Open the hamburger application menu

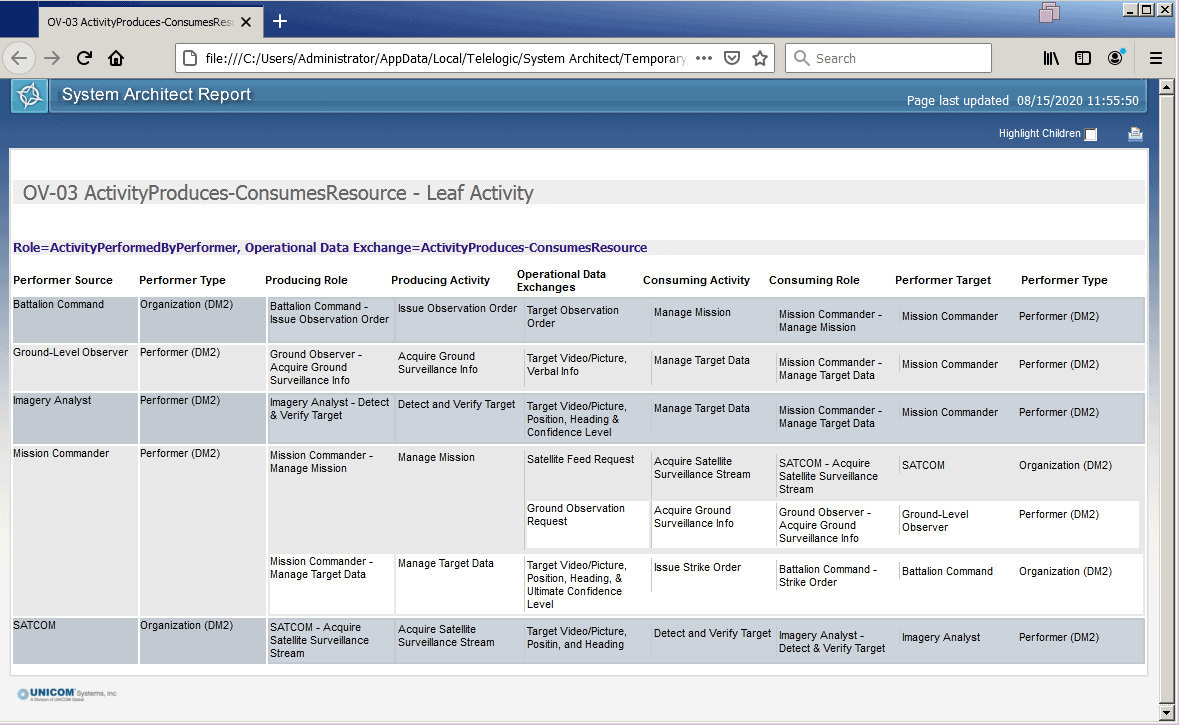(1156, 58)
